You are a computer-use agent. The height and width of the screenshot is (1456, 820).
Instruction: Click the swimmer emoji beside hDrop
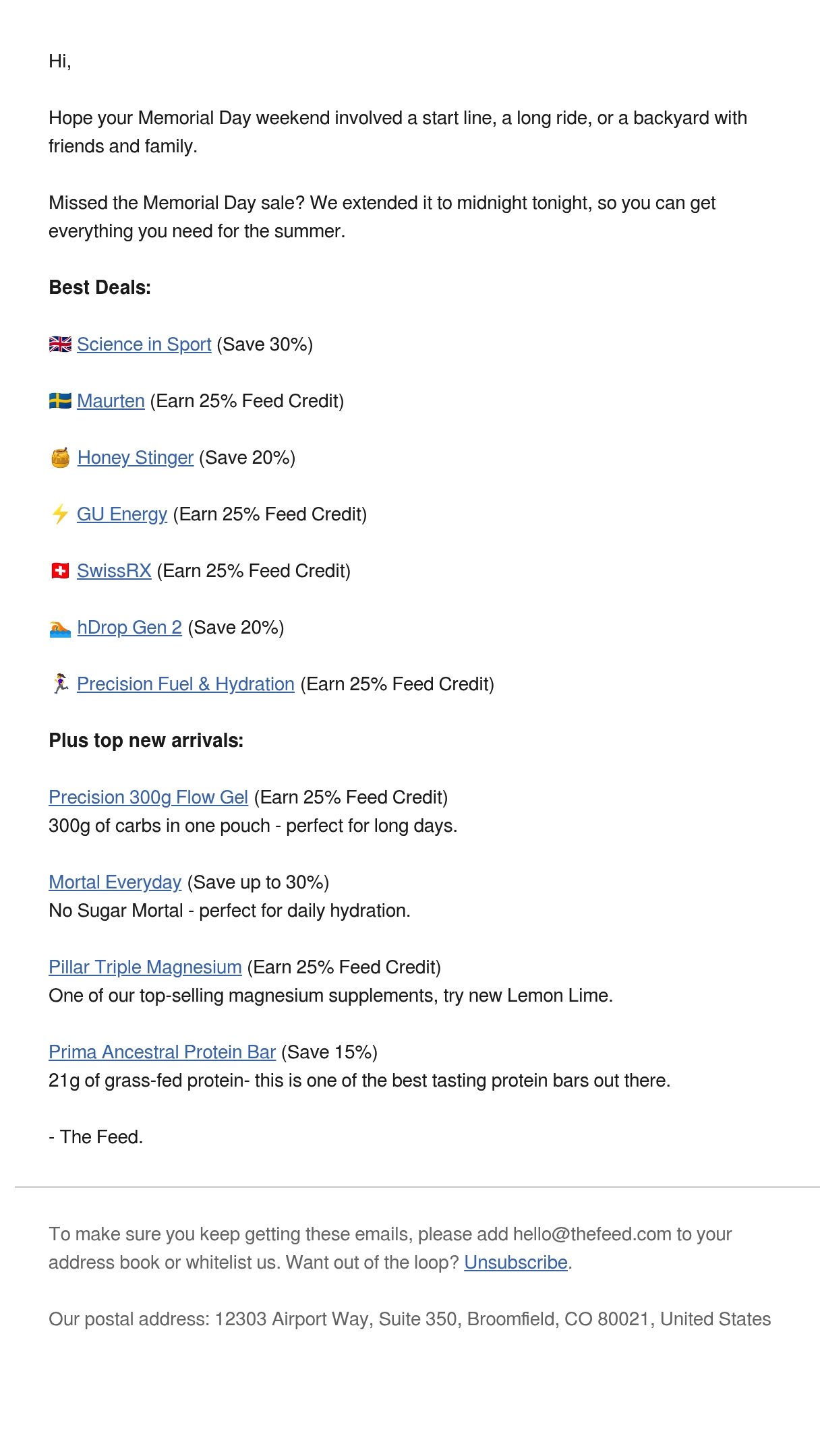pos(60,628)
